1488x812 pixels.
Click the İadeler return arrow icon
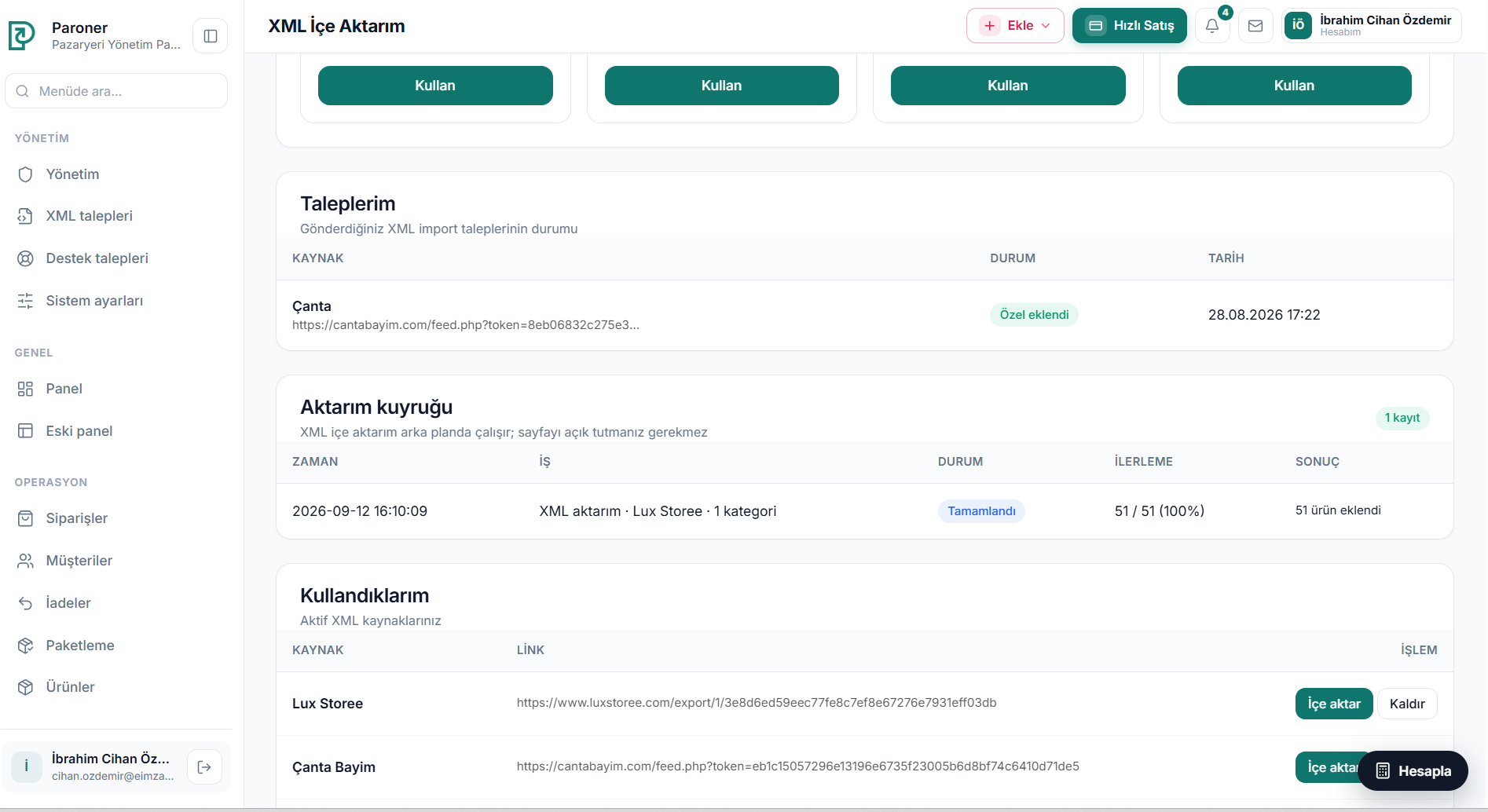[x=26, y=603]
